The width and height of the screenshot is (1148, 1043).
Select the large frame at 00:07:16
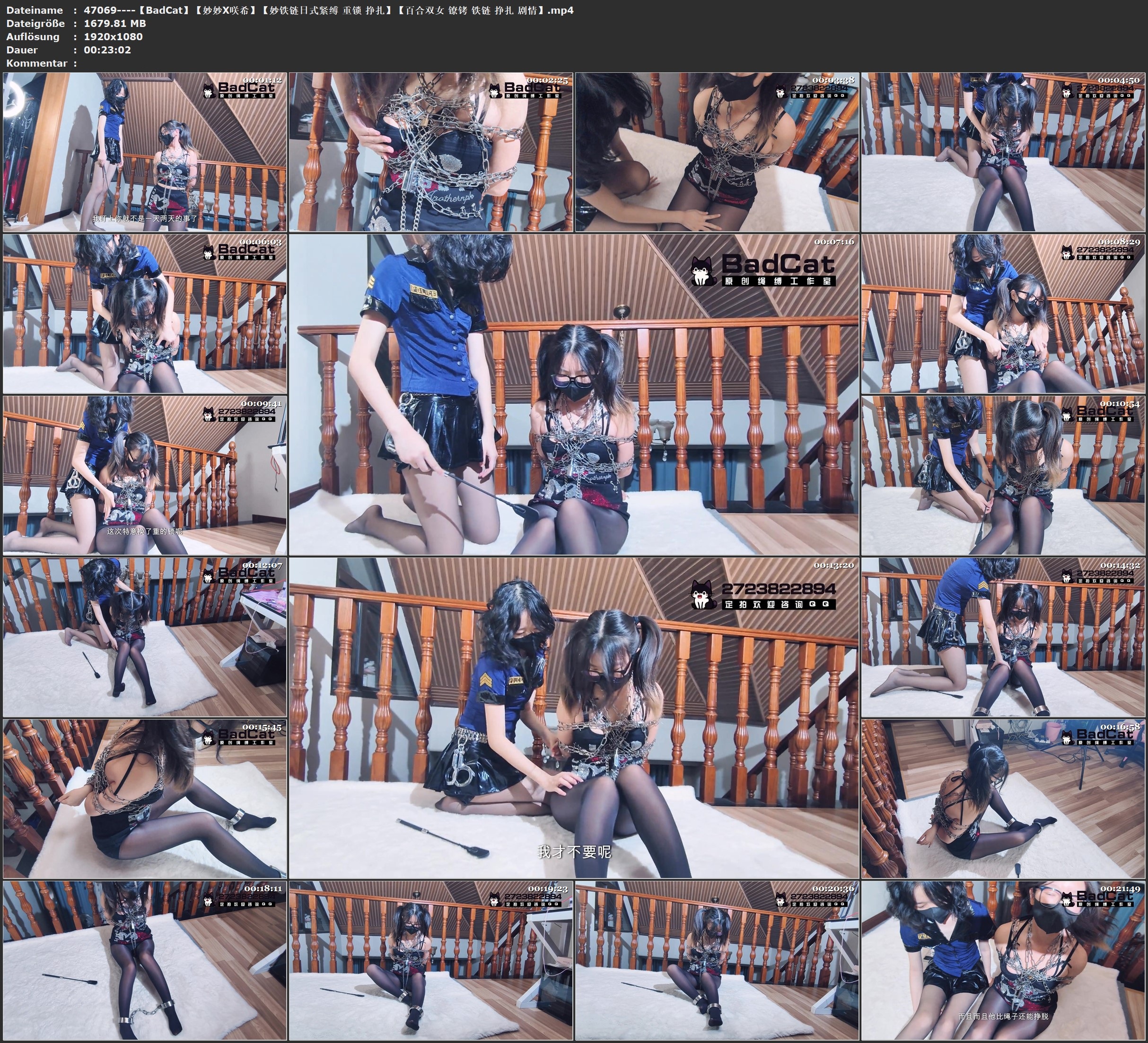(573, 394)
